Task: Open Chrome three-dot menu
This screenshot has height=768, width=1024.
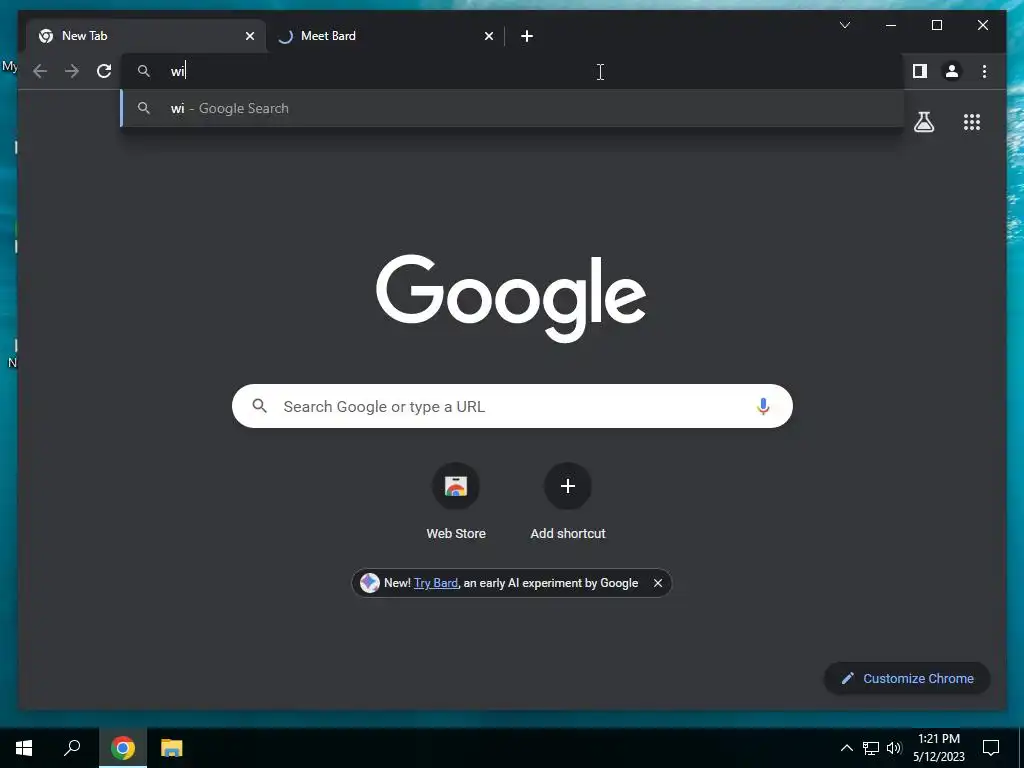Action: pyautogui.click(x=984, y=71)
